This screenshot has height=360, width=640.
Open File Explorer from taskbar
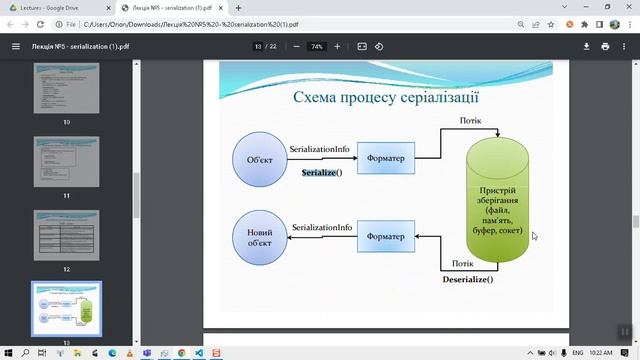click(x=77, y=353)
